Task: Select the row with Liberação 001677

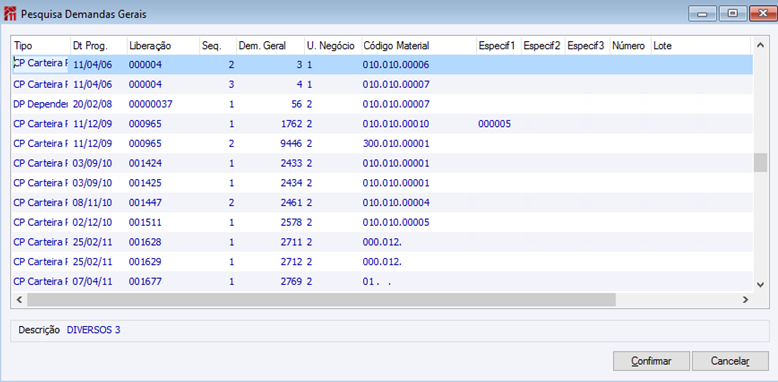Action: click(383, 281)
